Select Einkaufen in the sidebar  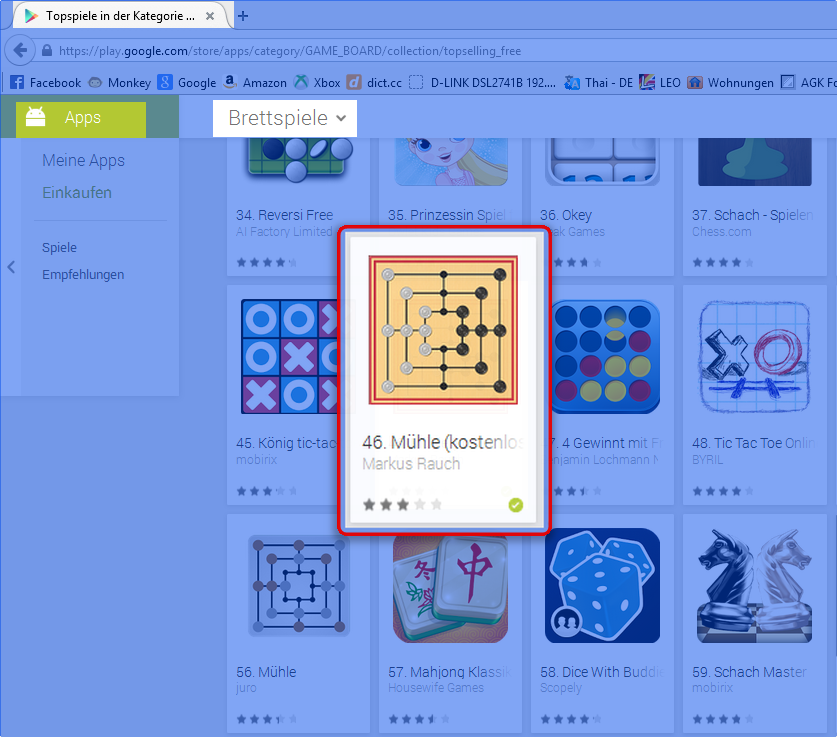(x=77, y=192)
